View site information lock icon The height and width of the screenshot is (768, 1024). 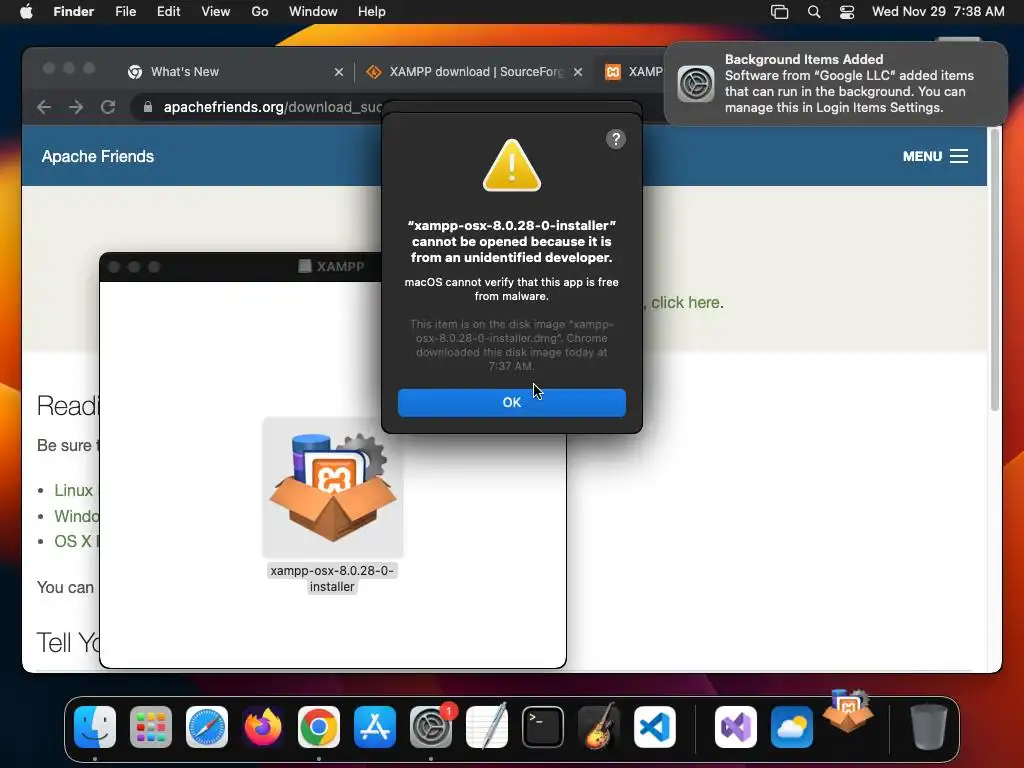tap(148, 107)
